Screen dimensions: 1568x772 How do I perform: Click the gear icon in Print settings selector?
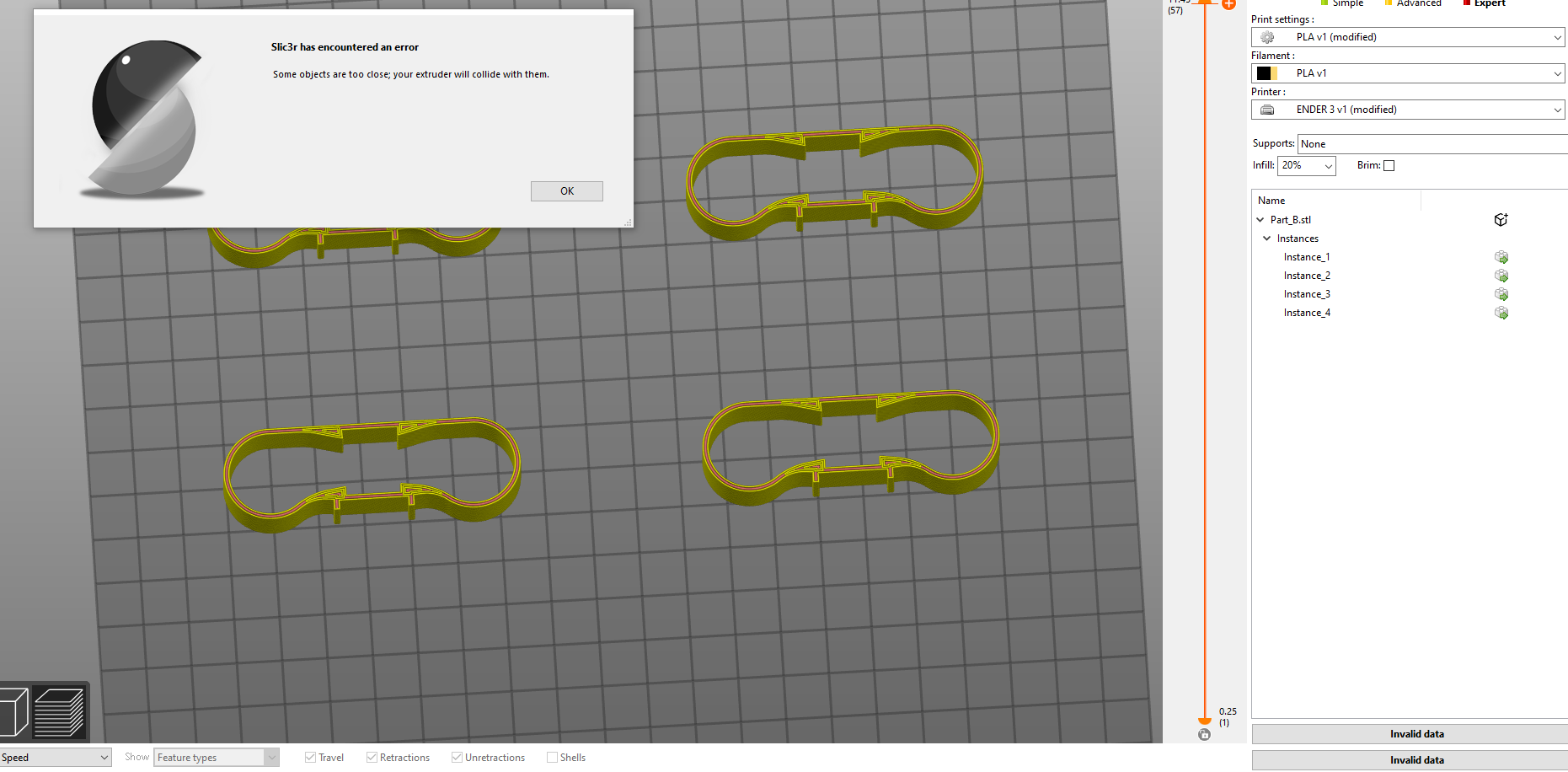1266,36
